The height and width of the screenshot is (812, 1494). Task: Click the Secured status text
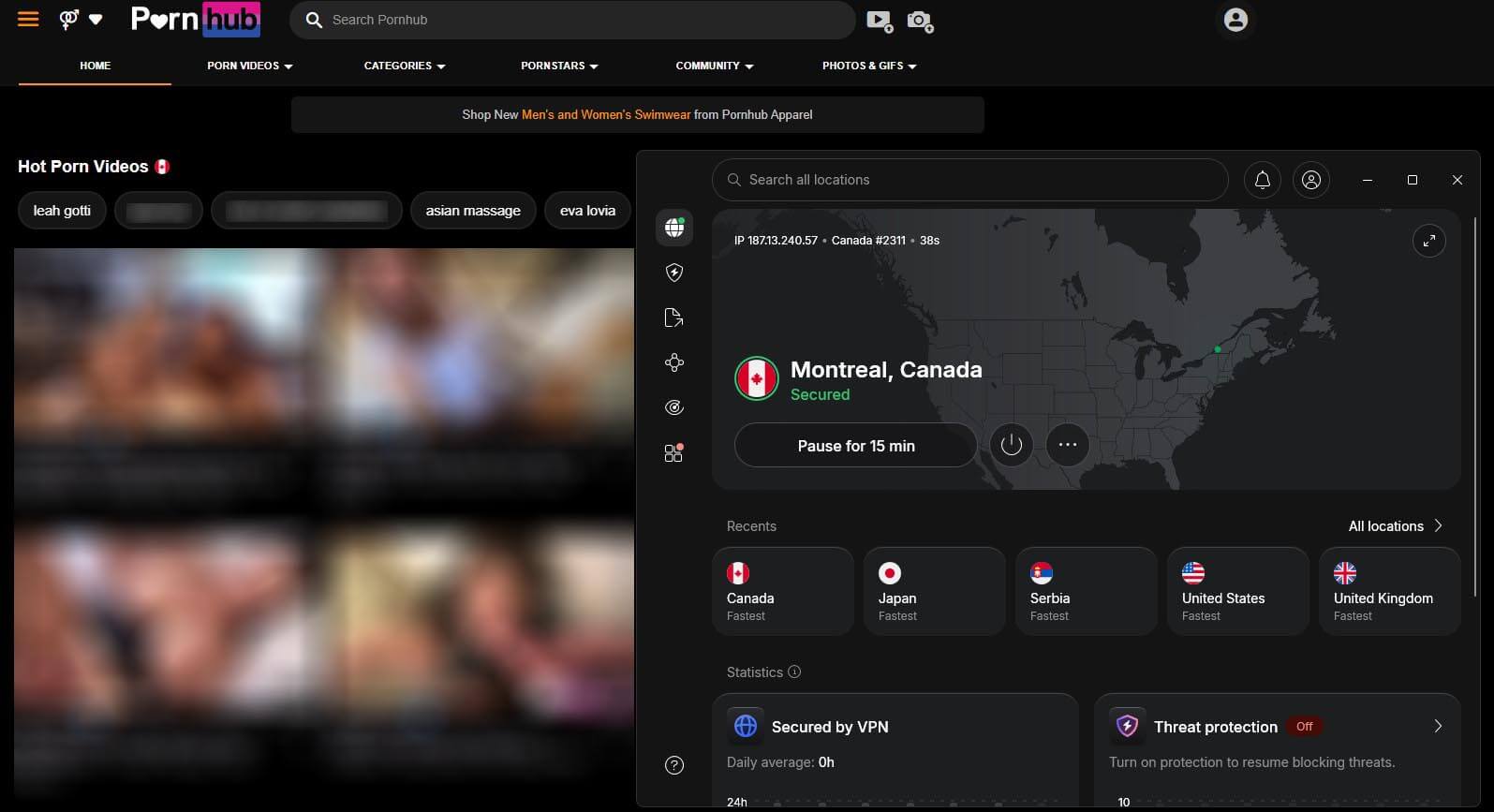pyautogui.click(x=820, y=394)
